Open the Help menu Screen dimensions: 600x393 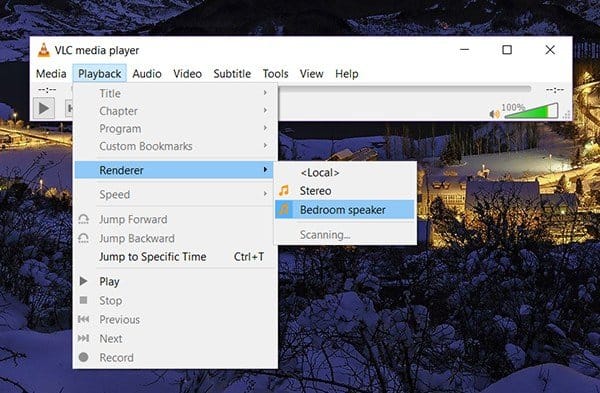(x=347, y=73)
